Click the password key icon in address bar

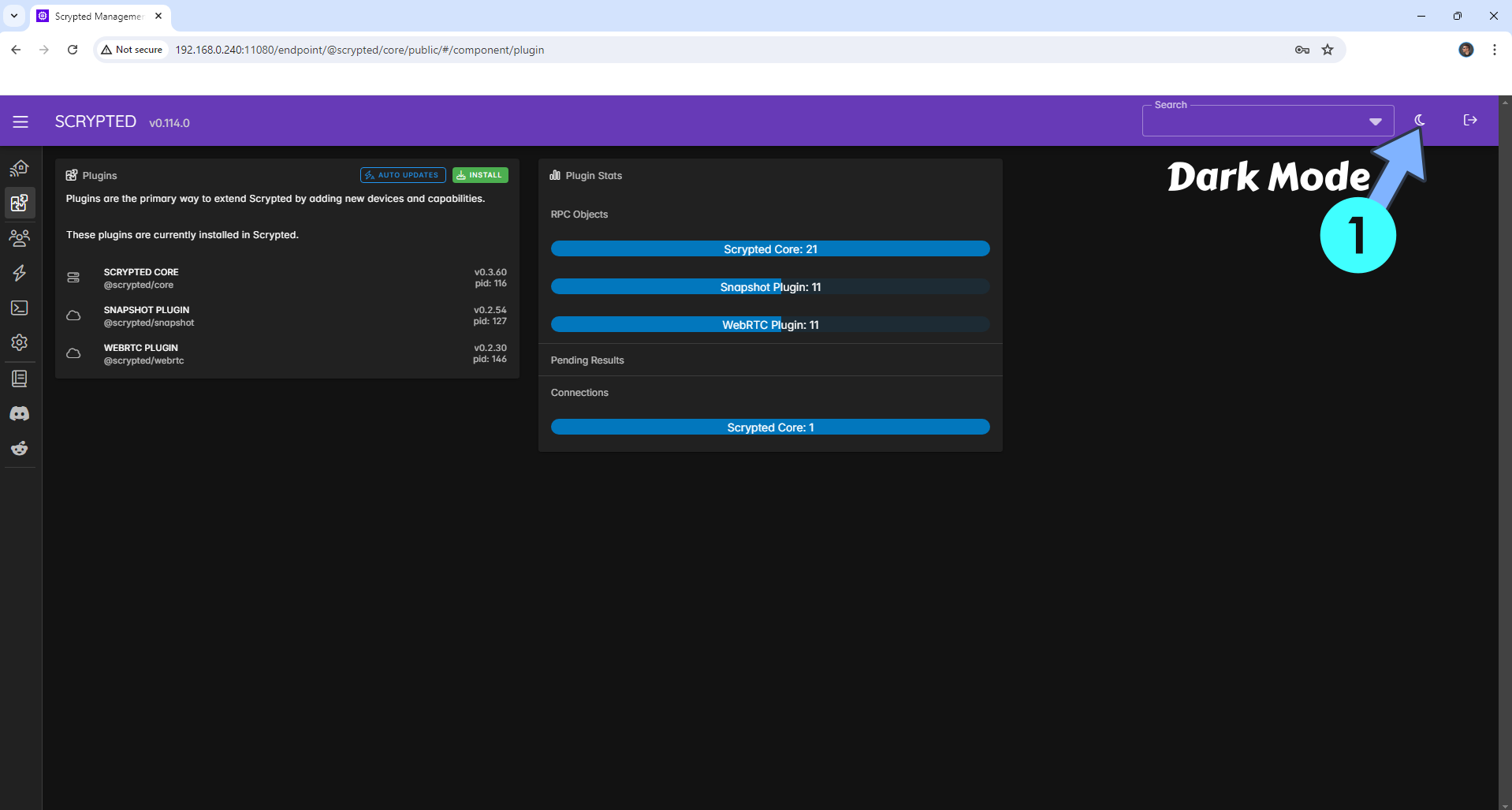[1302, 50]
